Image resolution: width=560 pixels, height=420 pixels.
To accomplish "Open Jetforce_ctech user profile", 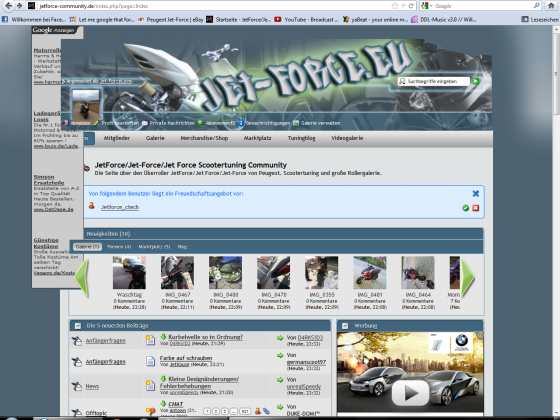I will click(120, 207).
